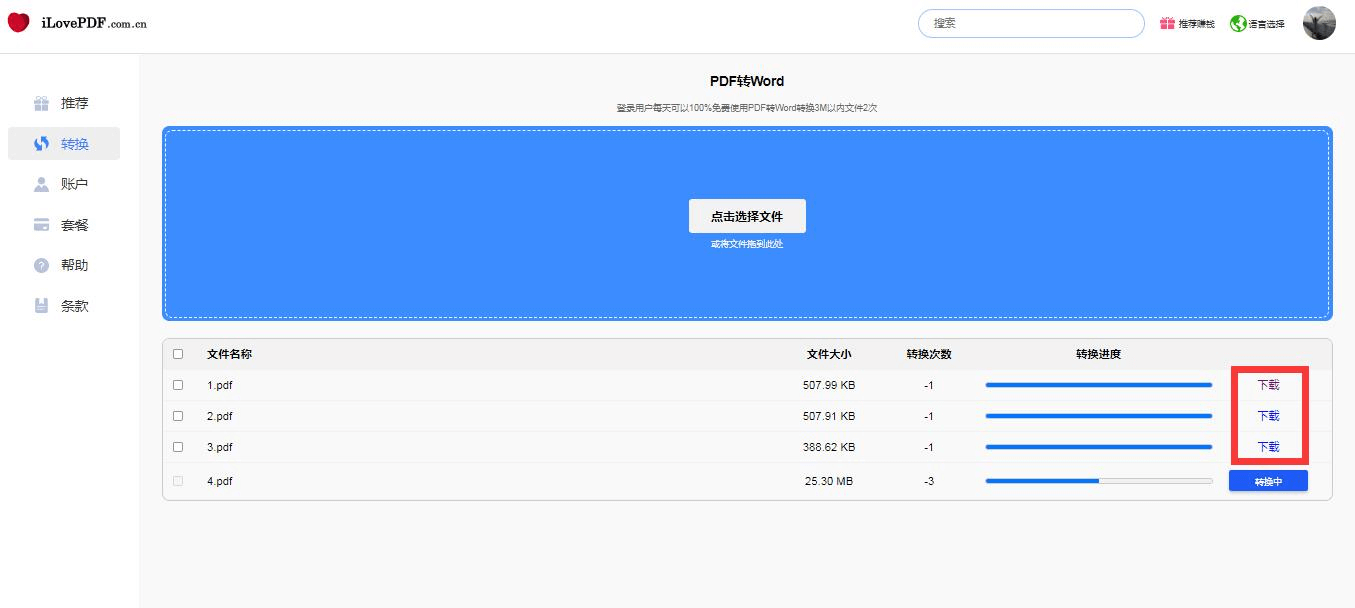The image size is (1355, 608).
Task: Click 下载 link for 3.pdf
Action: point(1268,447)
